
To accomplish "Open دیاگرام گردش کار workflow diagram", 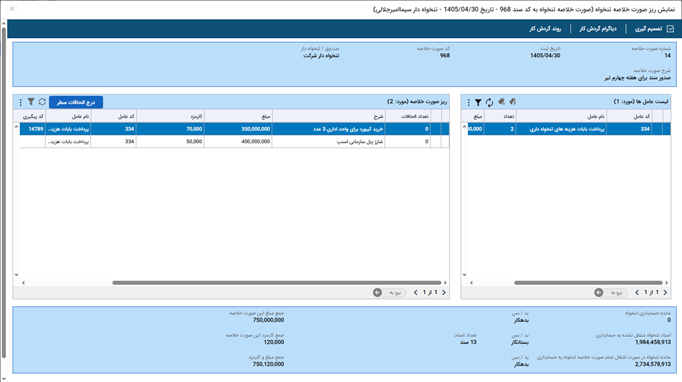I will pyautogui.click(x=598, y=29).
